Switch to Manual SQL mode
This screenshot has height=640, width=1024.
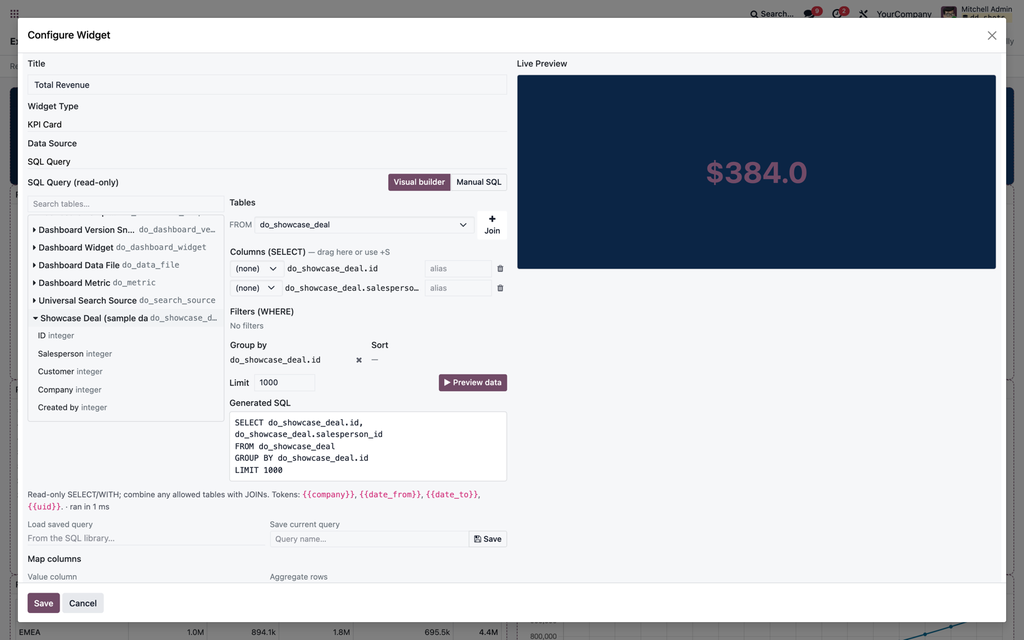coord(479,182)
